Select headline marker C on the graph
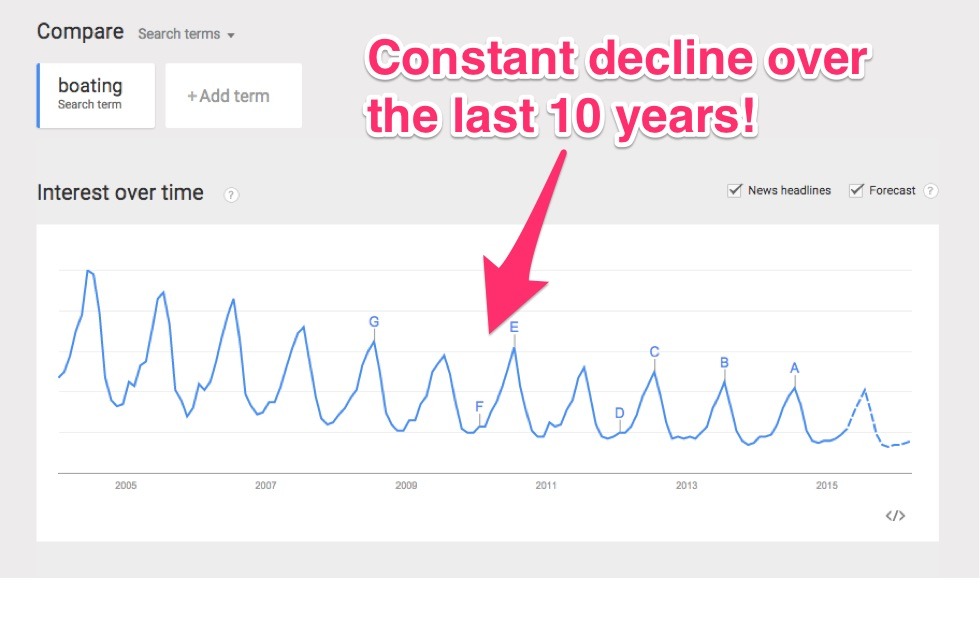This screenshot has height=620, width=980. (654, 352)
